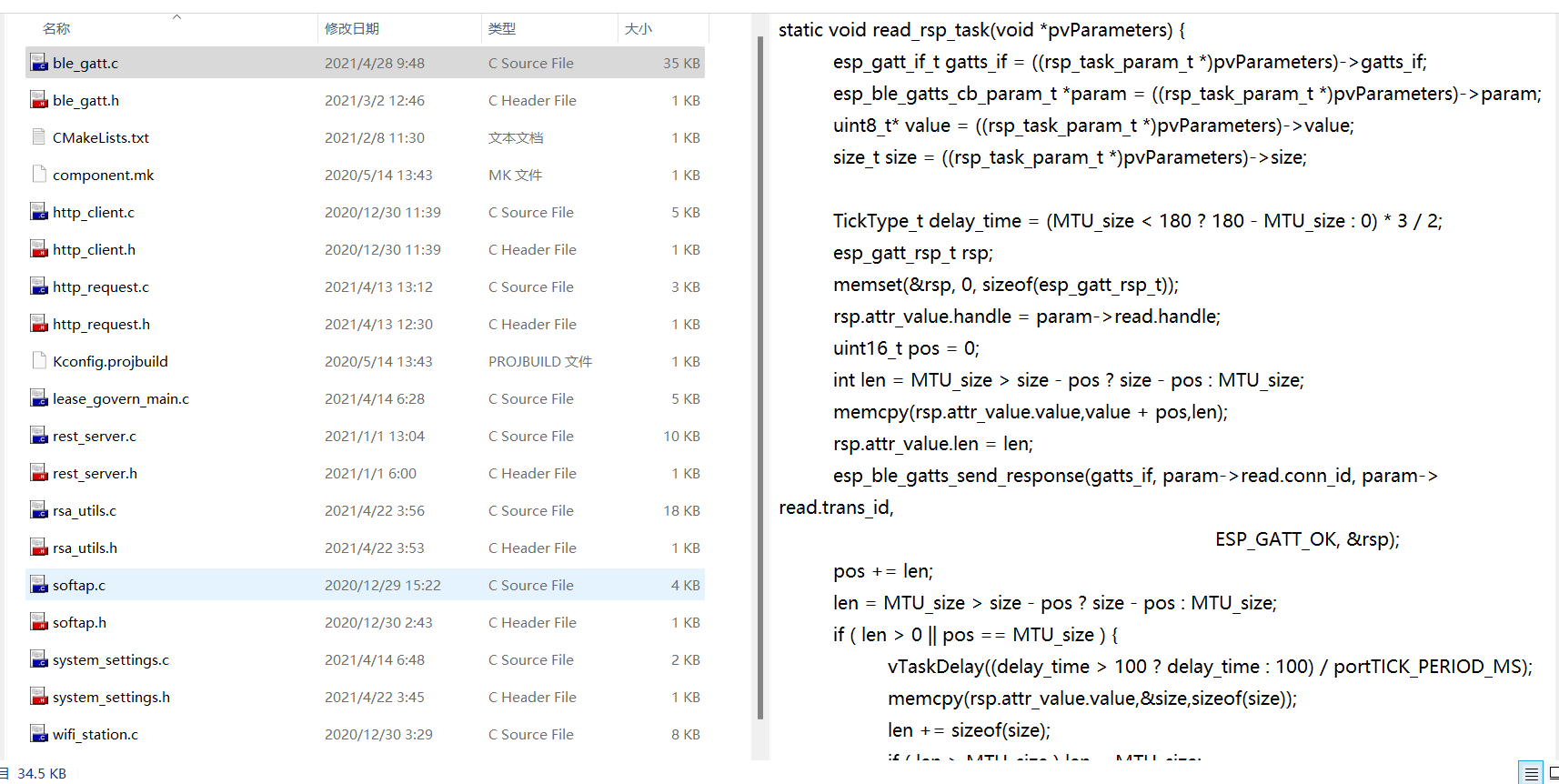
Task: Click the TickType_t delay_time line in preview
Action: click(1138, 221)
